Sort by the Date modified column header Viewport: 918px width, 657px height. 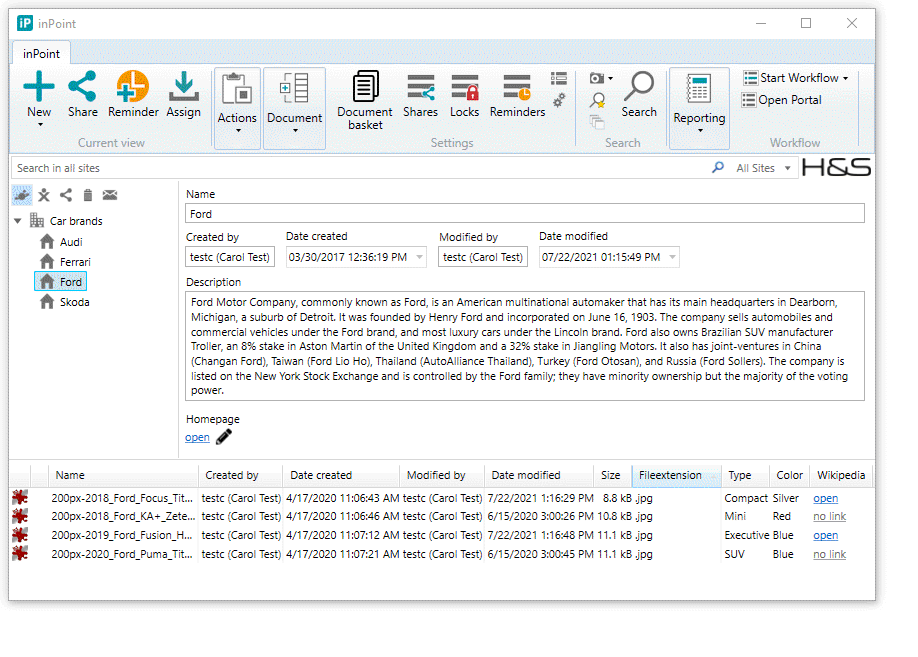pyautogui.click(x=526, y=475)
